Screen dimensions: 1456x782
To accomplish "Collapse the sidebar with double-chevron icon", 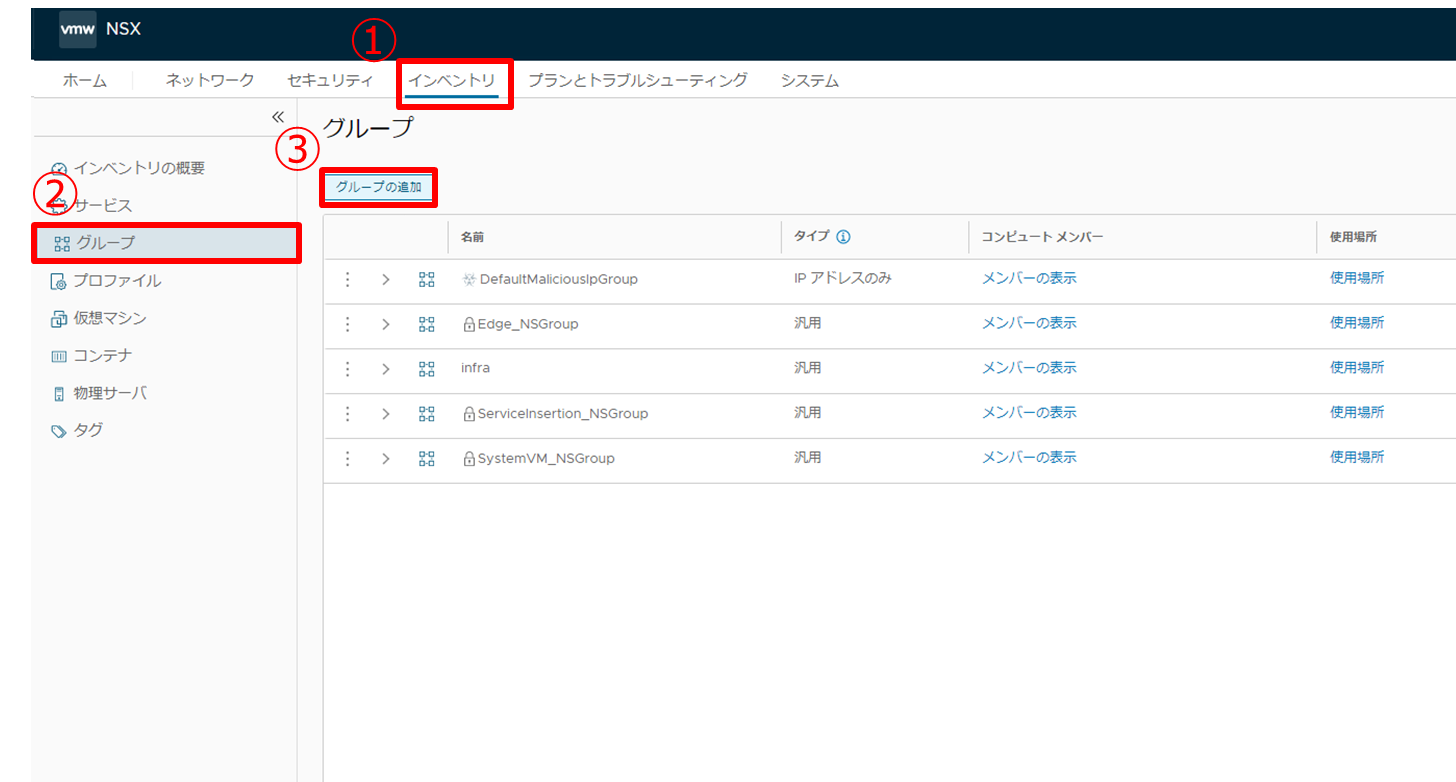I will (278, 117).
